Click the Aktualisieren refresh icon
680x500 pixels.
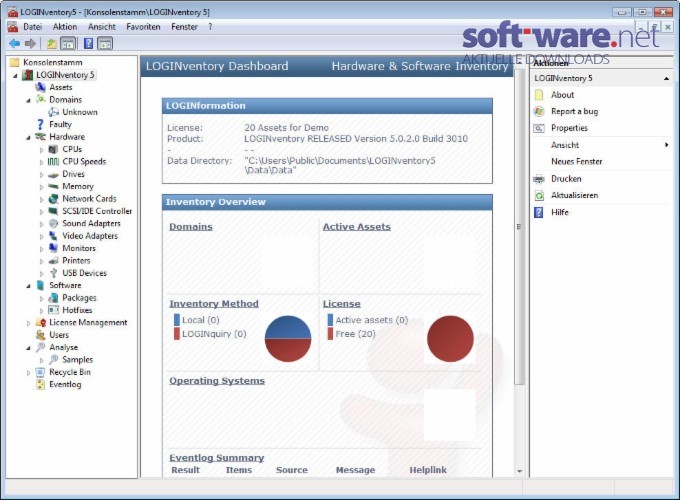pos(539,196)
